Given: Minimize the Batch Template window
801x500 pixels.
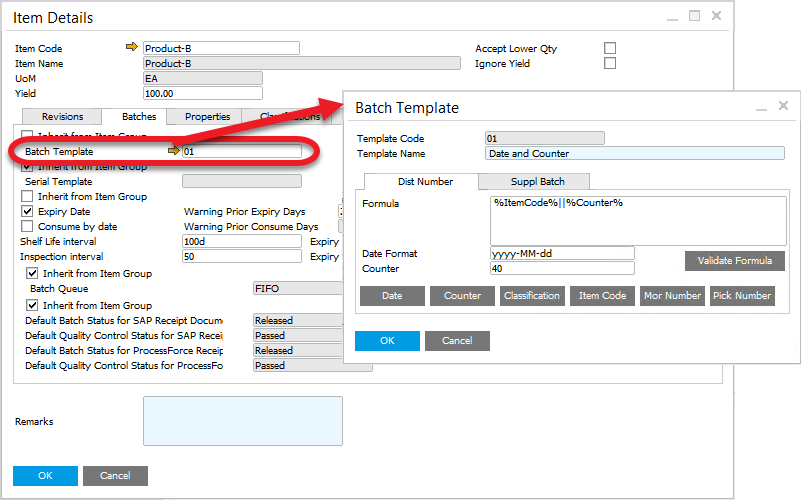Looking at the screenshot, I should point(761,107).
